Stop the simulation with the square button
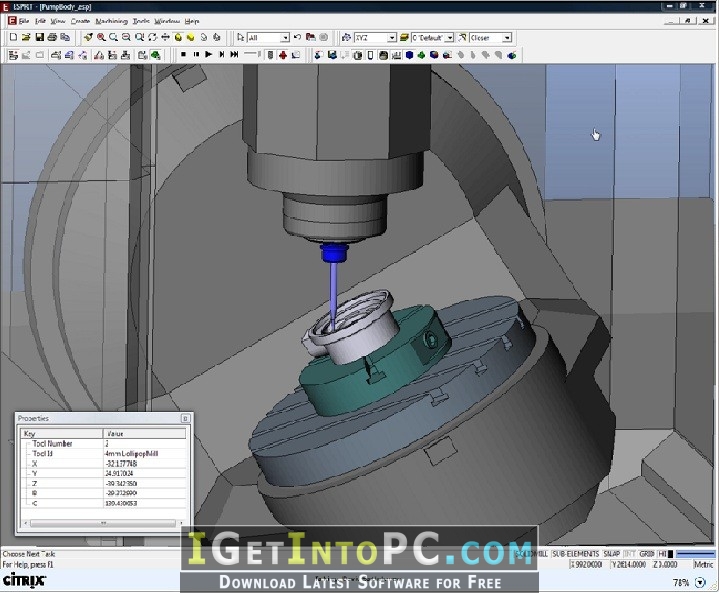 pos(183,55)
